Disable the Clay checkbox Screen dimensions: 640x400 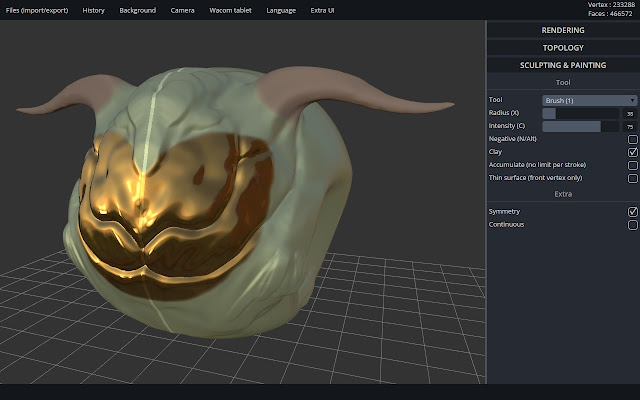click(632, 152)
